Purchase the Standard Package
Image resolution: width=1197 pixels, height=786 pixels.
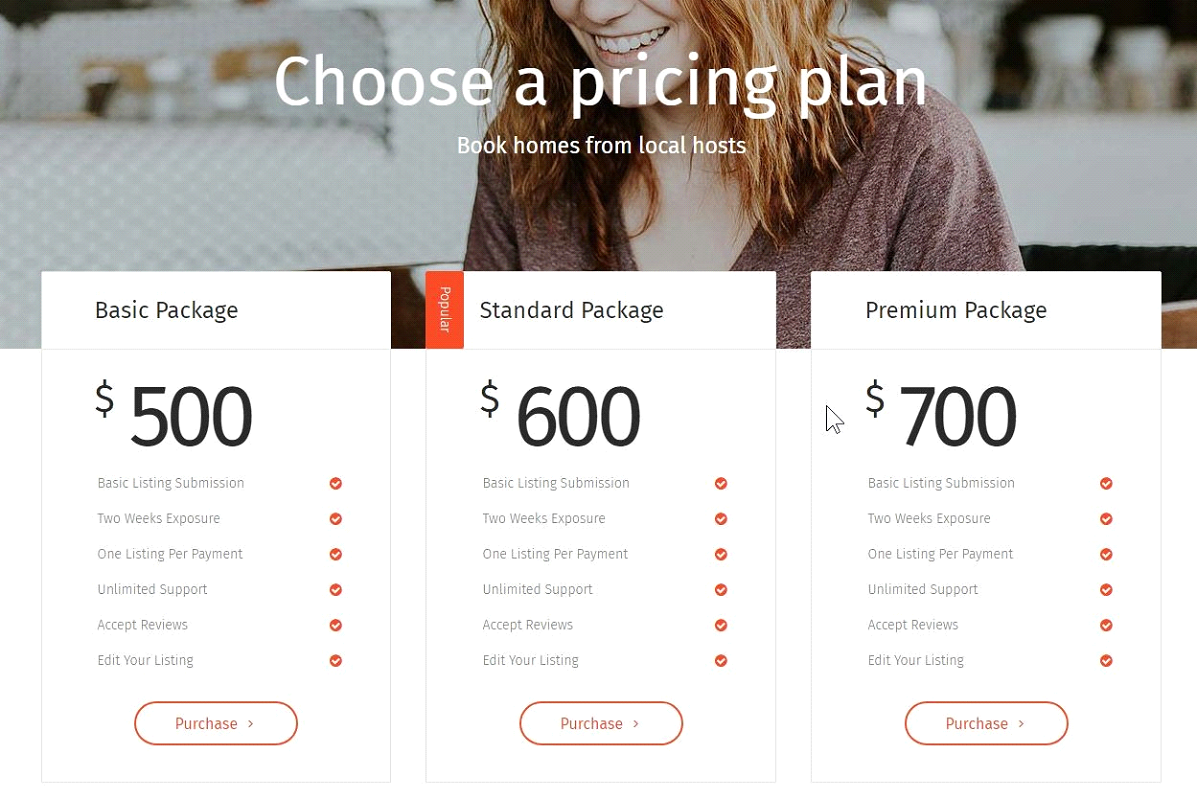coord(601,724)
